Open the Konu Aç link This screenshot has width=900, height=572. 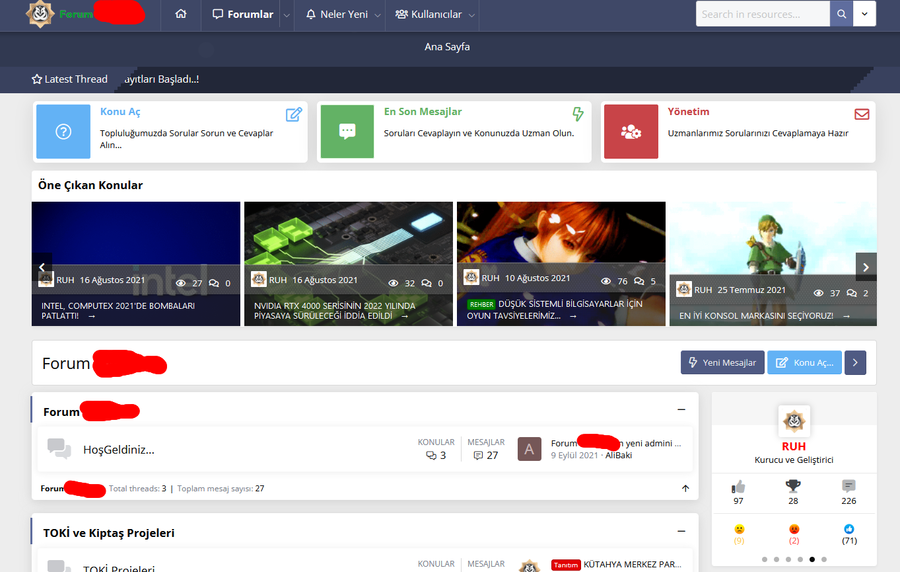pos(120,112)
